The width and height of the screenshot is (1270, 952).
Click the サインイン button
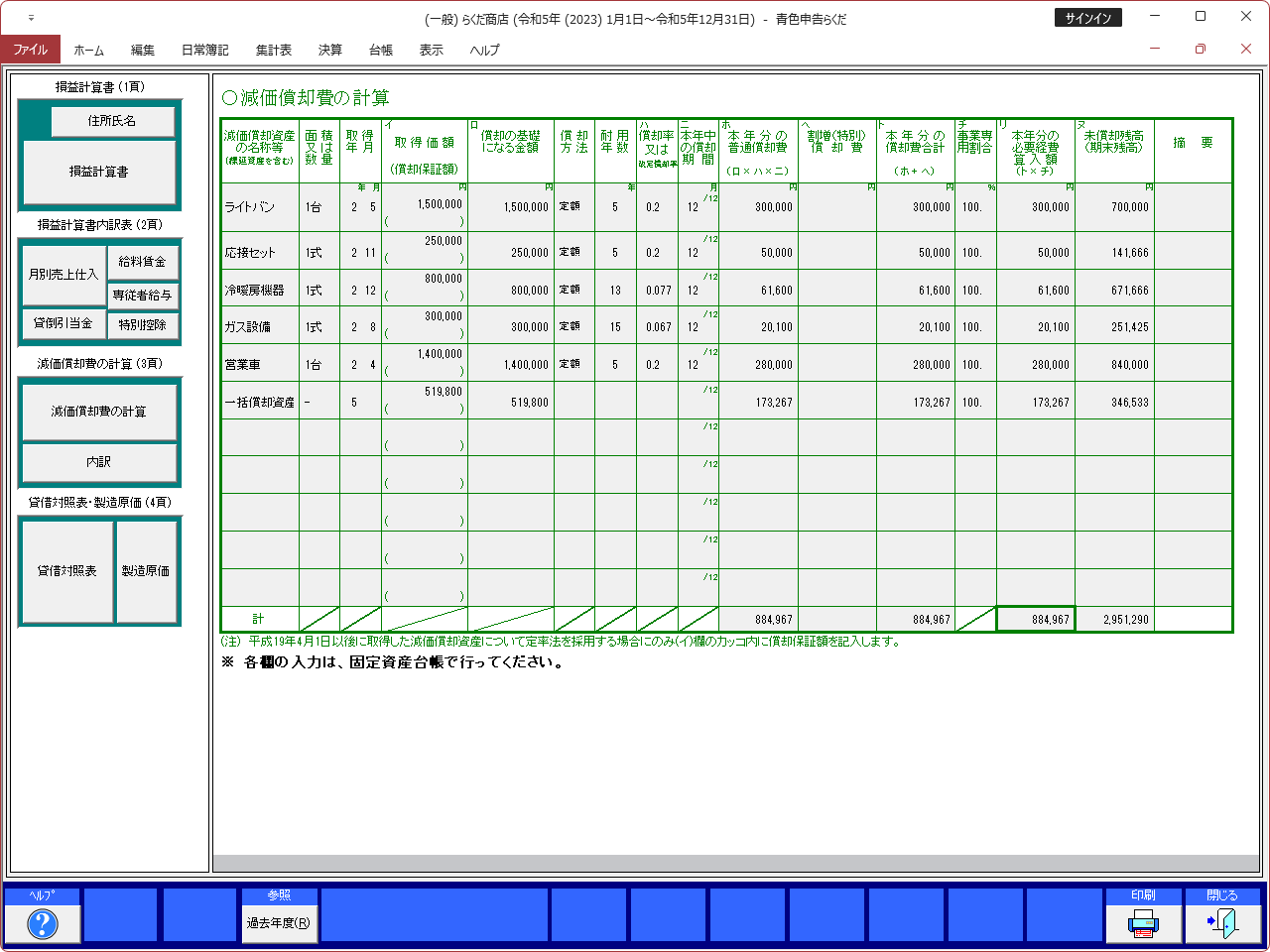click(x=1088, y=18)
